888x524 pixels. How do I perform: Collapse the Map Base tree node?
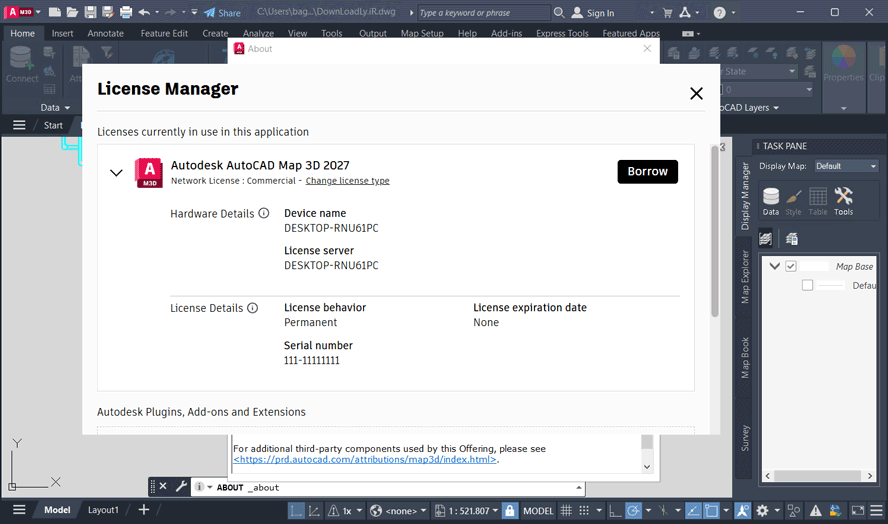point(774,266)
